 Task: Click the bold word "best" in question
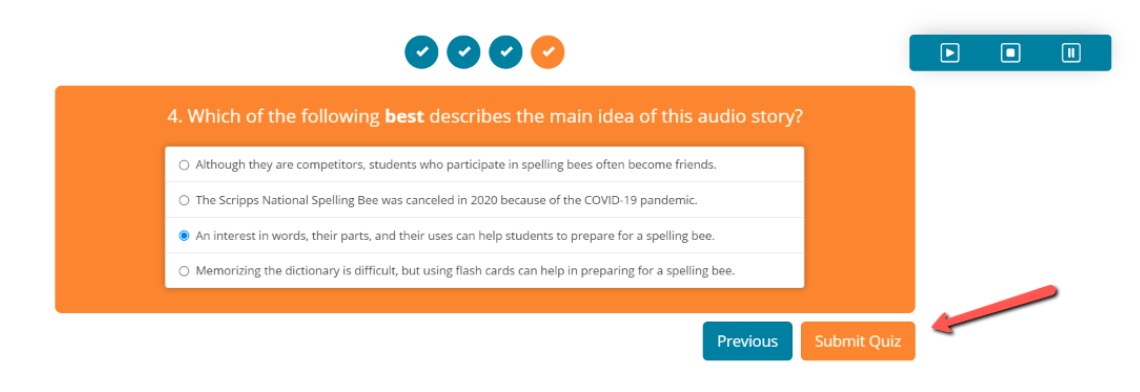point(404,116)
